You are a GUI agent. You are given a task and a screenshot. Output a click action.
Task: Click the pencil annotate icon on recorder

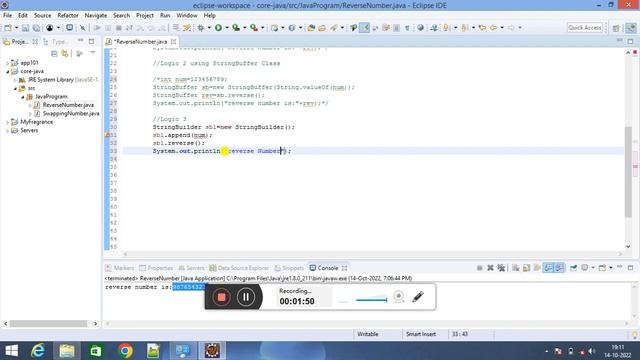[x=418, y=297]
